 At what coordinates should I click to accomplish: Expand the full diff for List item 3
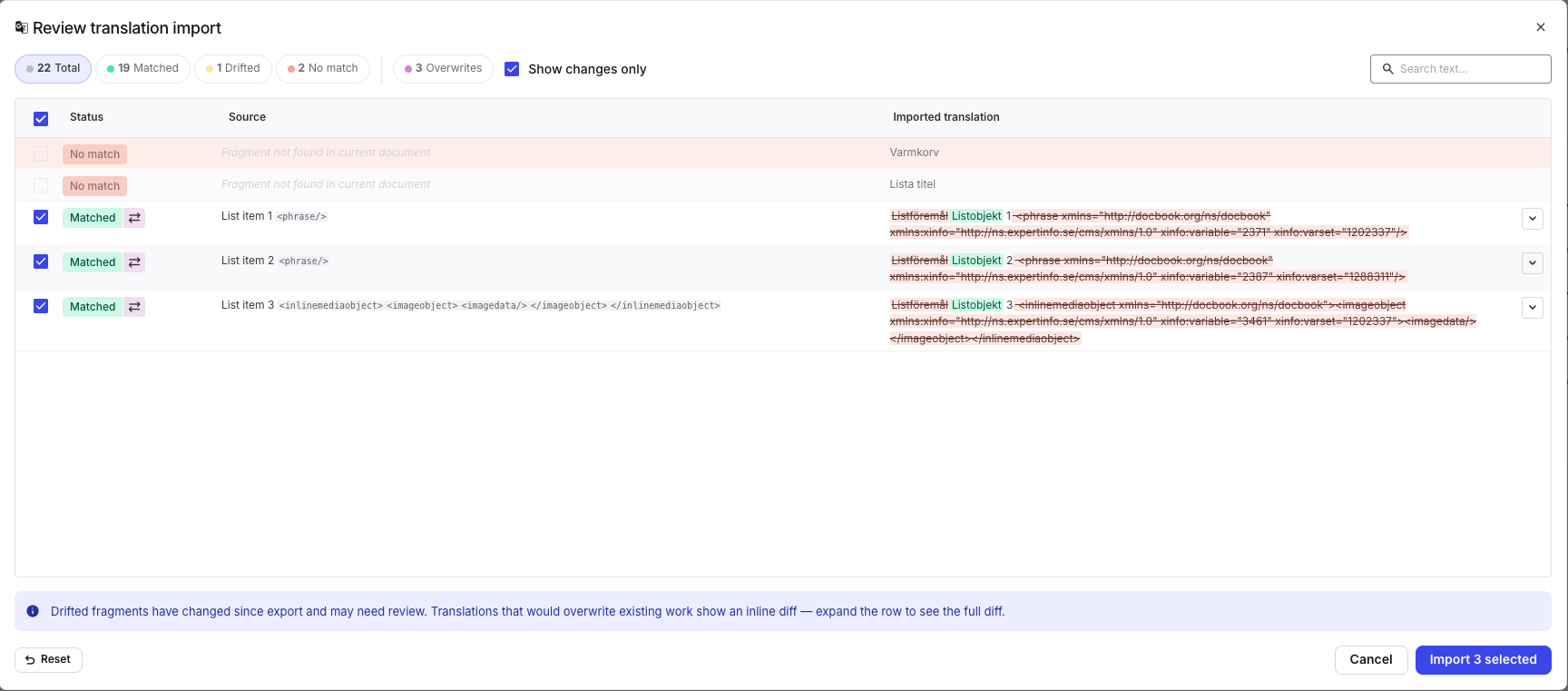click(x=1533, y=308)
